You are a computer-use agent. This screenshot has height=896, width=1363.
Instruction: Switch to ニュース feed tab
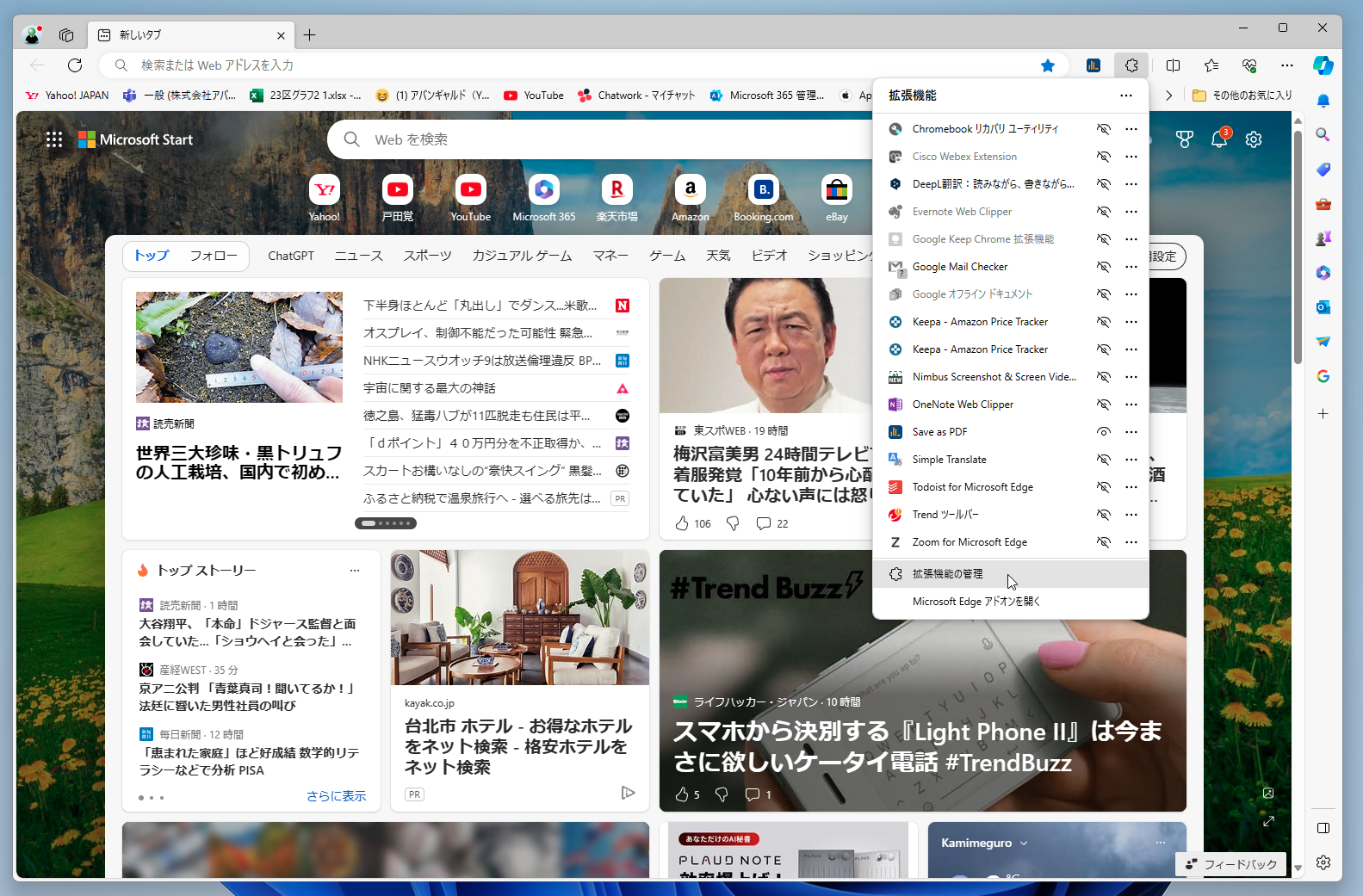click(x=358, y=256)
